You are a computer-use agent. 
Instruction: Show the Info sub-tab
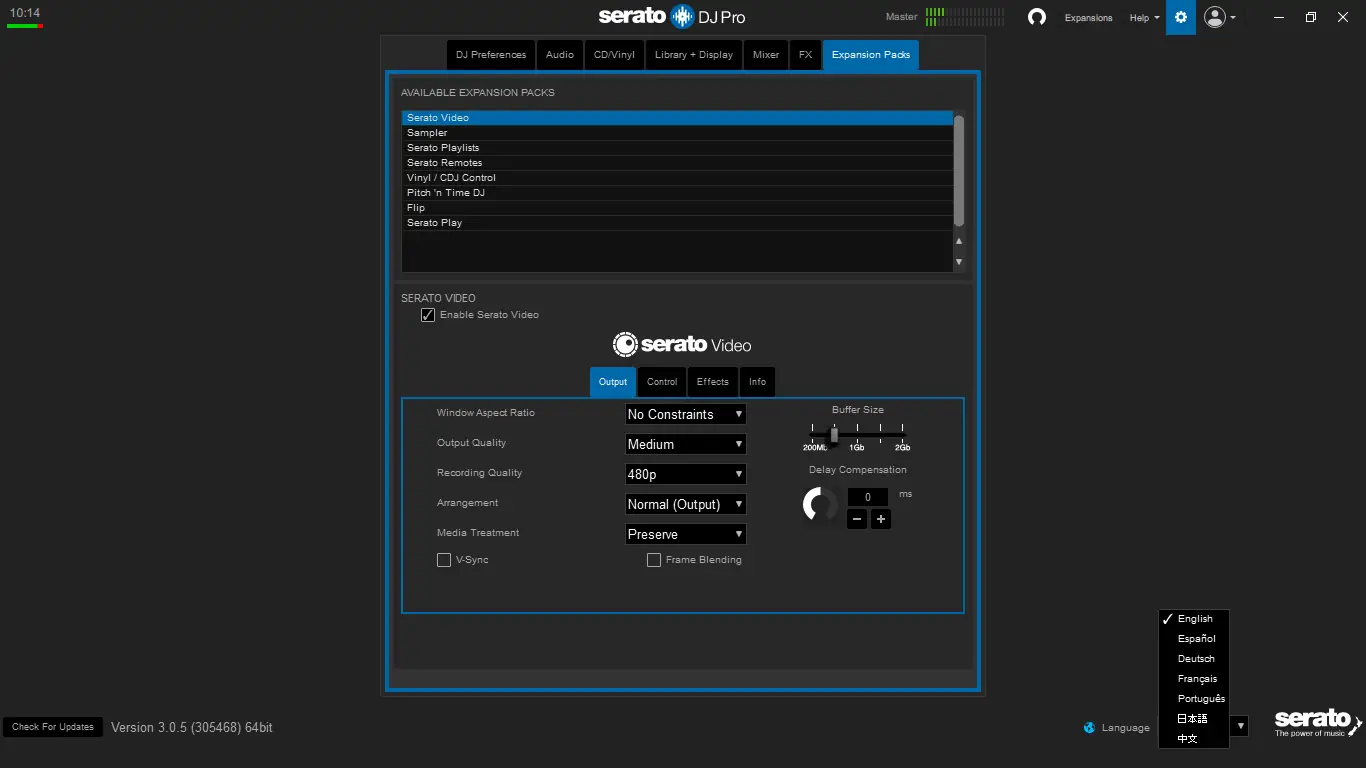[x=758, y=382]
